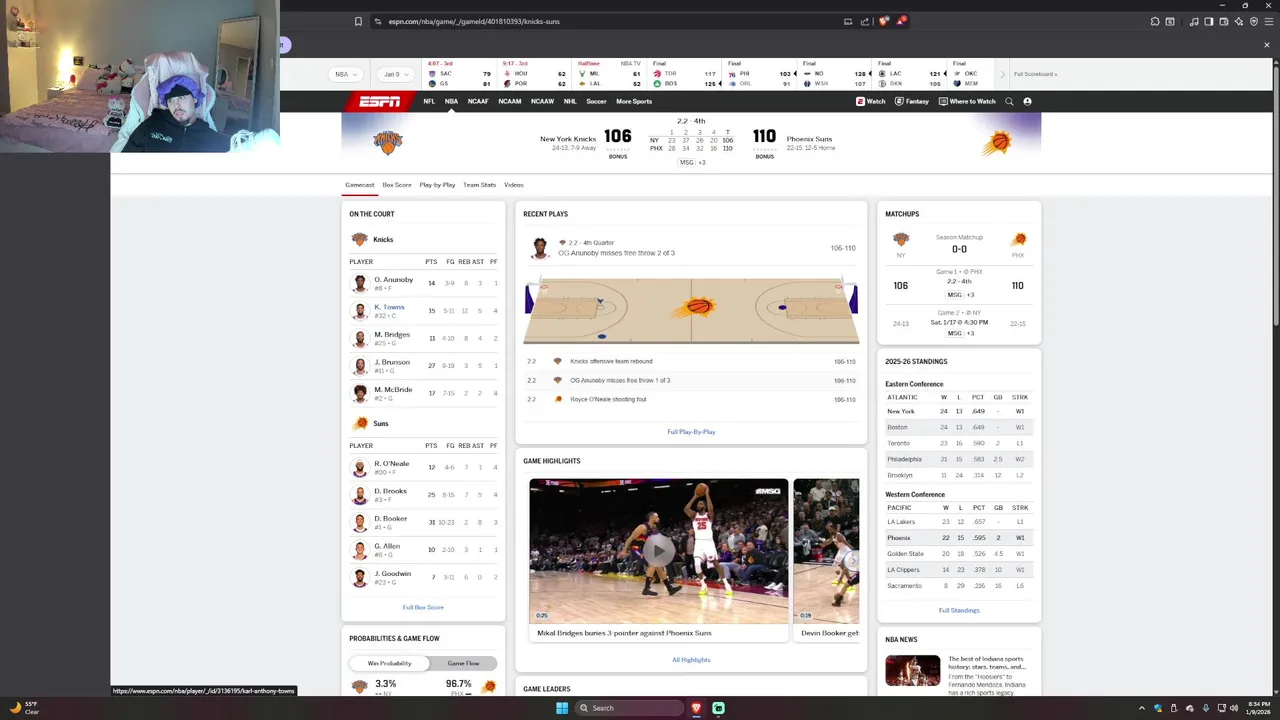Select the Game Flow toggle
The width and height of the screenshot is (1280, 720).
click(x=463, y=663)
